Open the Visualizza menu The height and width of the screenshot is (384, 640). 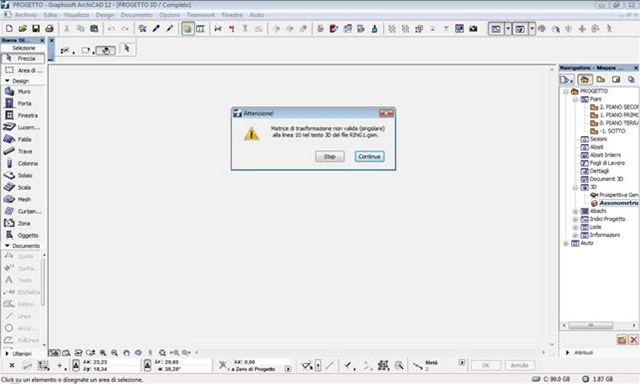pyautogui.click(x=76, y=15)
